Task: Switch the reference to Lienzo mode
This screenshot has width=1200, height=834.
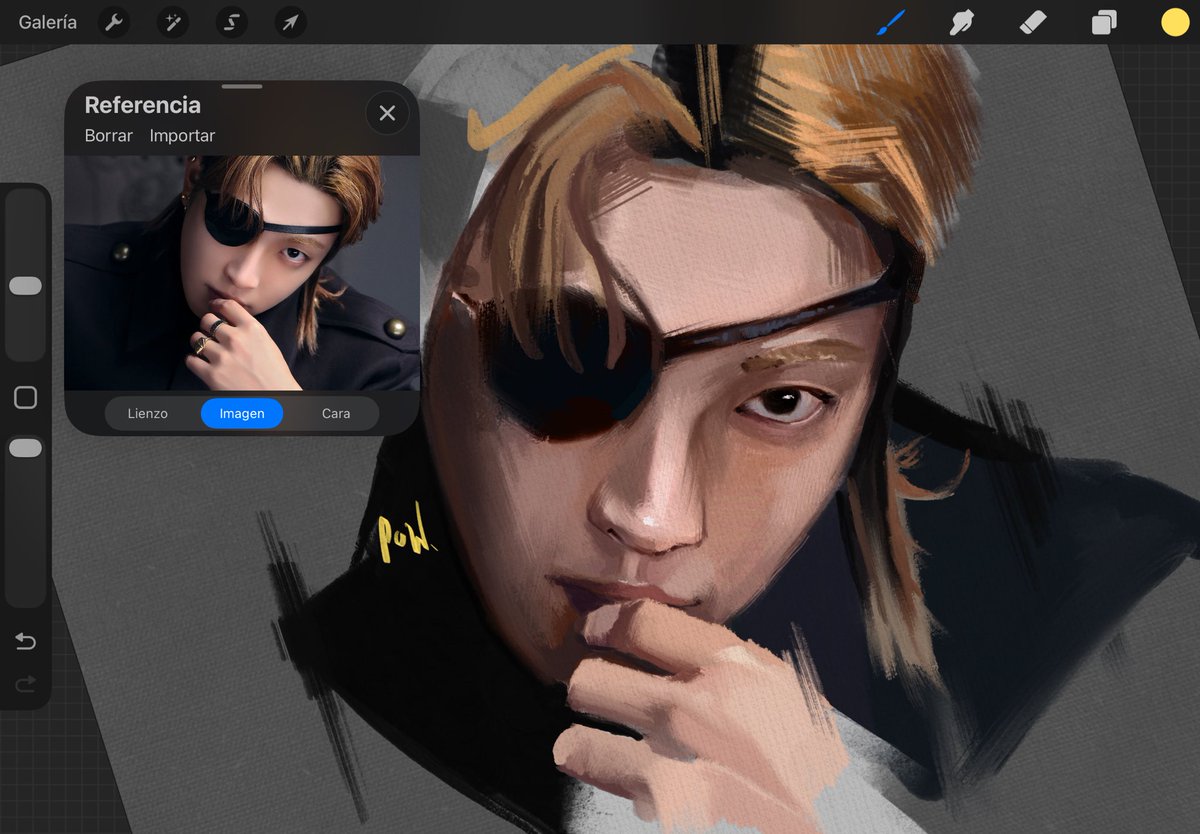Action: [148, 413]
